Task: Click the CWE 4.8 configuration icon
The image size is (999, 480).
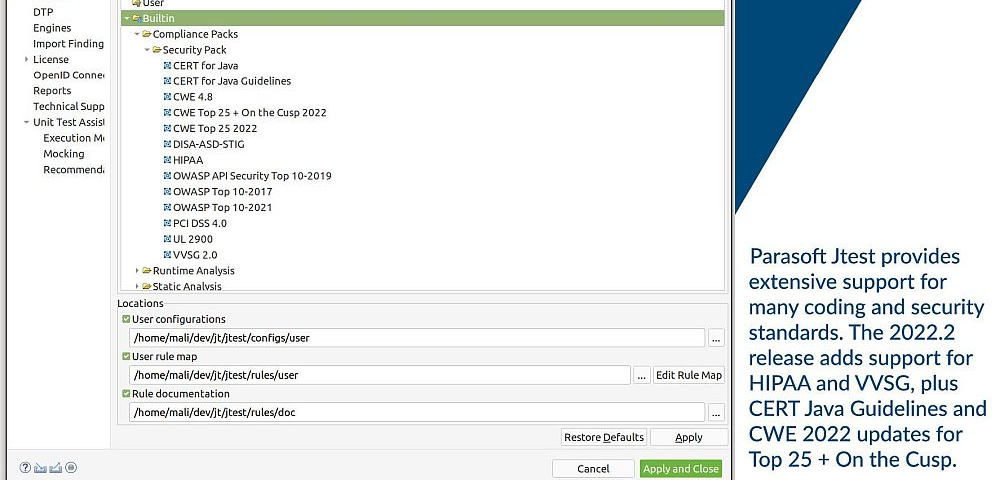Action: (168, 97)
